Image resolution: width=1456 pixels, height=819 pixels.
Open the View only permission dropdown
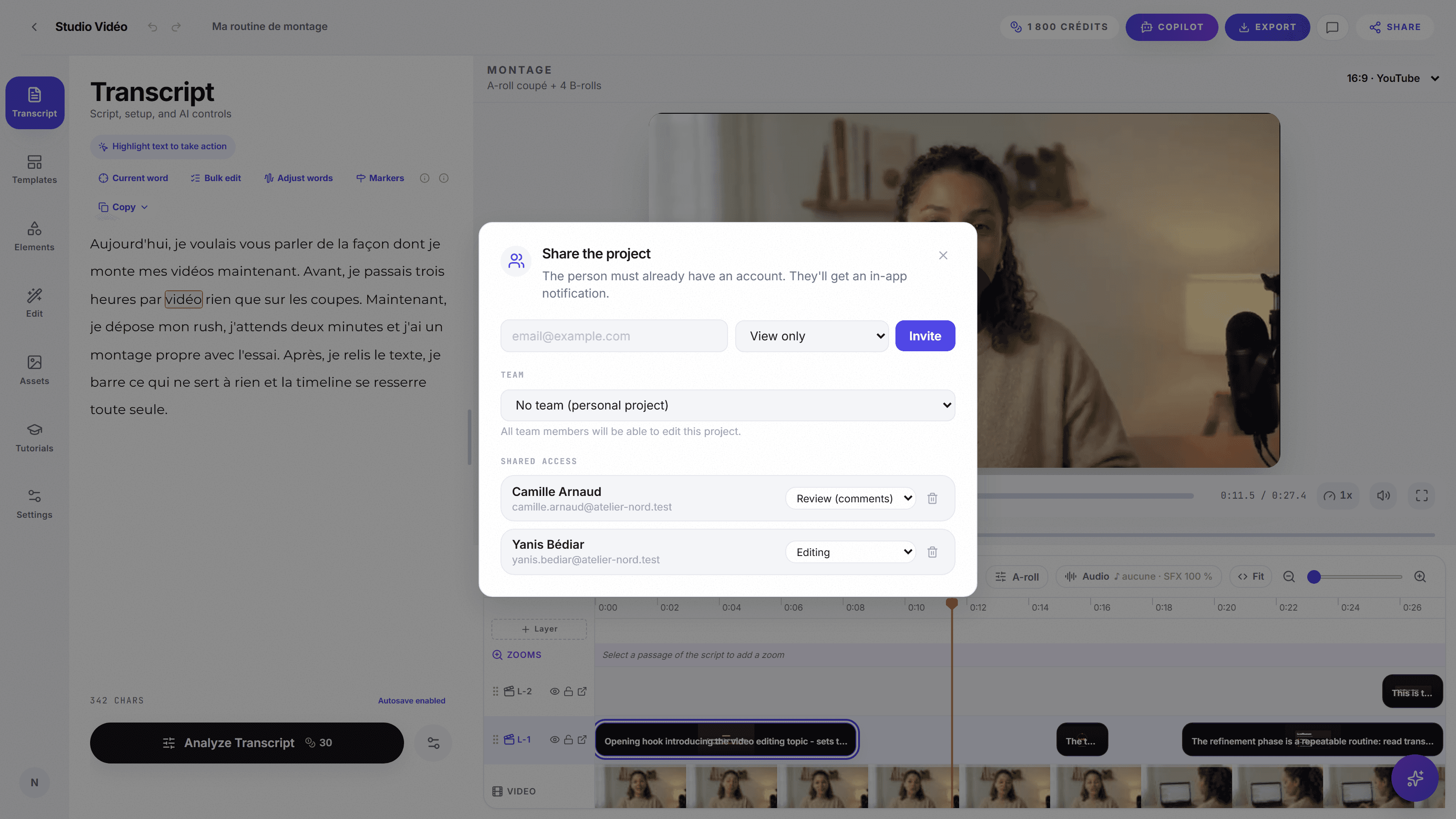click(x=812, y=336)
